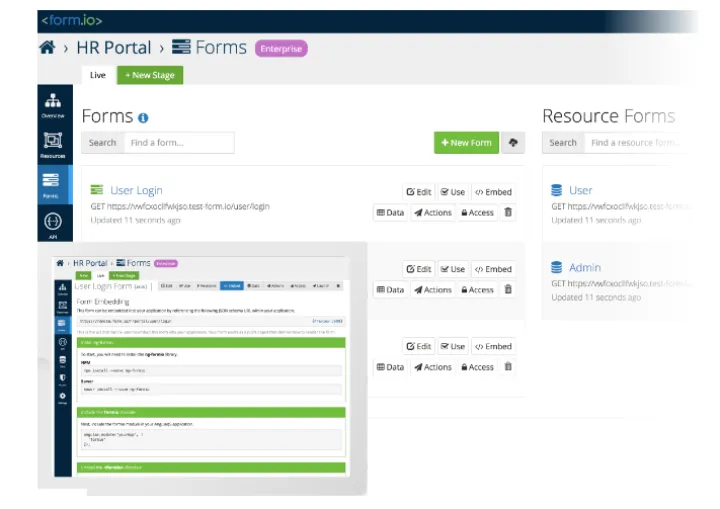Image resolution: width=720 pixels, height=509 pixels.
Task: Edit the User Login form
Action: pyautogui.click(x=419, y=192)
